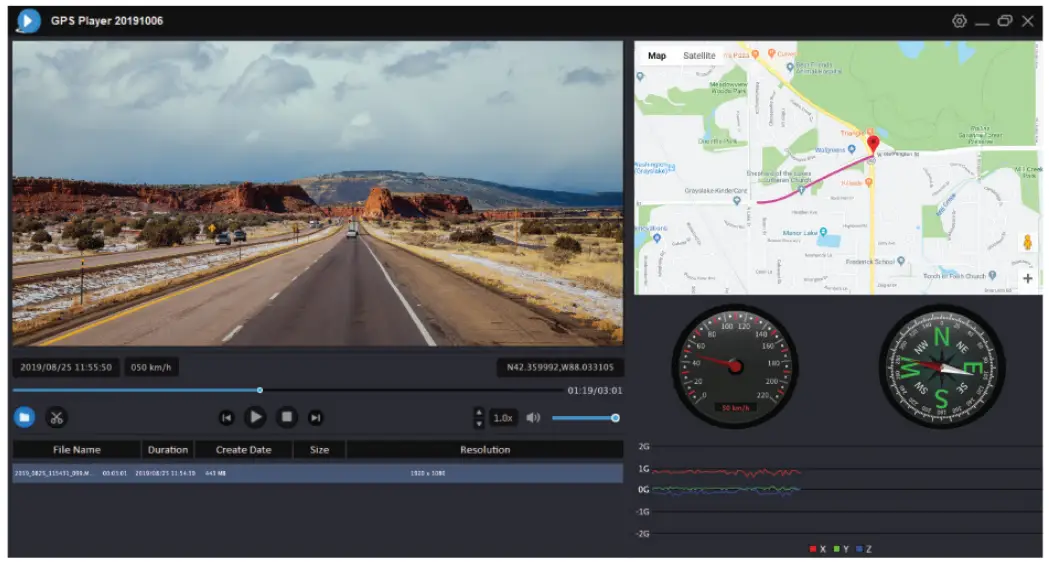This screenshot has height=565, width=1049.
Task: Click the green Y axis legend
Action: pos(841,549)
